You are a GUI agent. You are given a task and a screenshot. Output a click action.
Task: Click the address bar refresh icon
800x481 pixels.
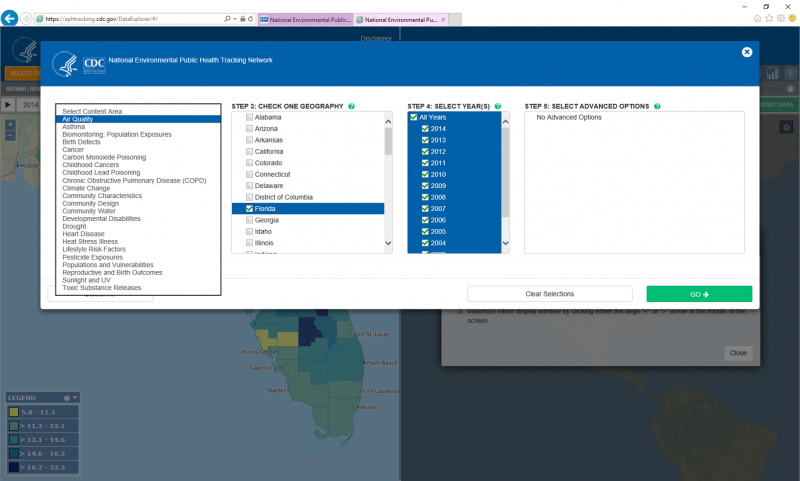click(251, 19)
